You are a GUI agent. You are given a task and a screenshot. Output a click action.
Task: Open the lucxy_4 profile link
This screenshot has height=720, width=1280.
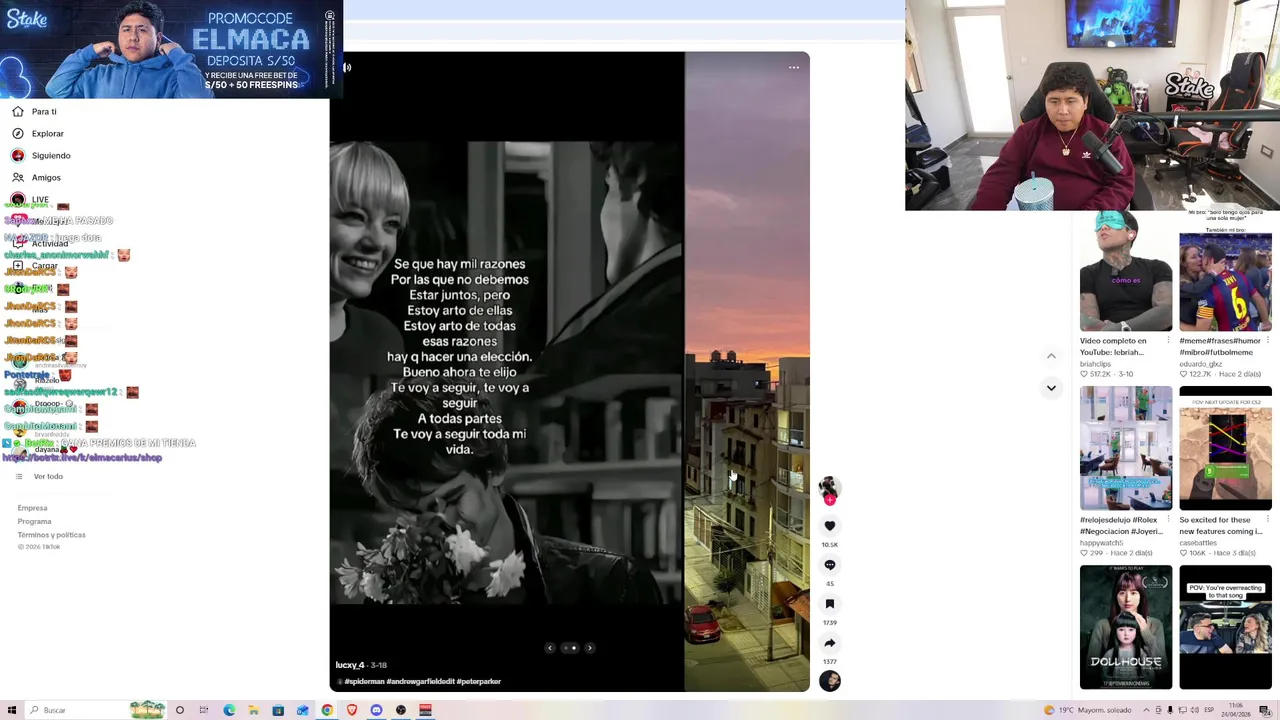[350, 665]
